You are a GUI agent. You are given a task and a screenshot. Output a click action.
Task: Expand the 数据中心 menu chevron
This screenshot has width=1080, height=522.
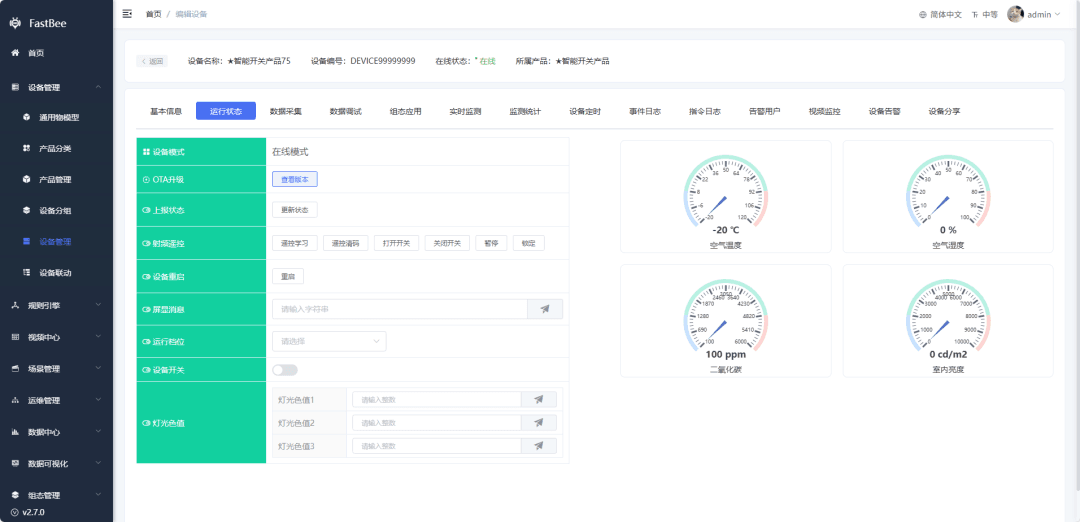click(98, 431)
